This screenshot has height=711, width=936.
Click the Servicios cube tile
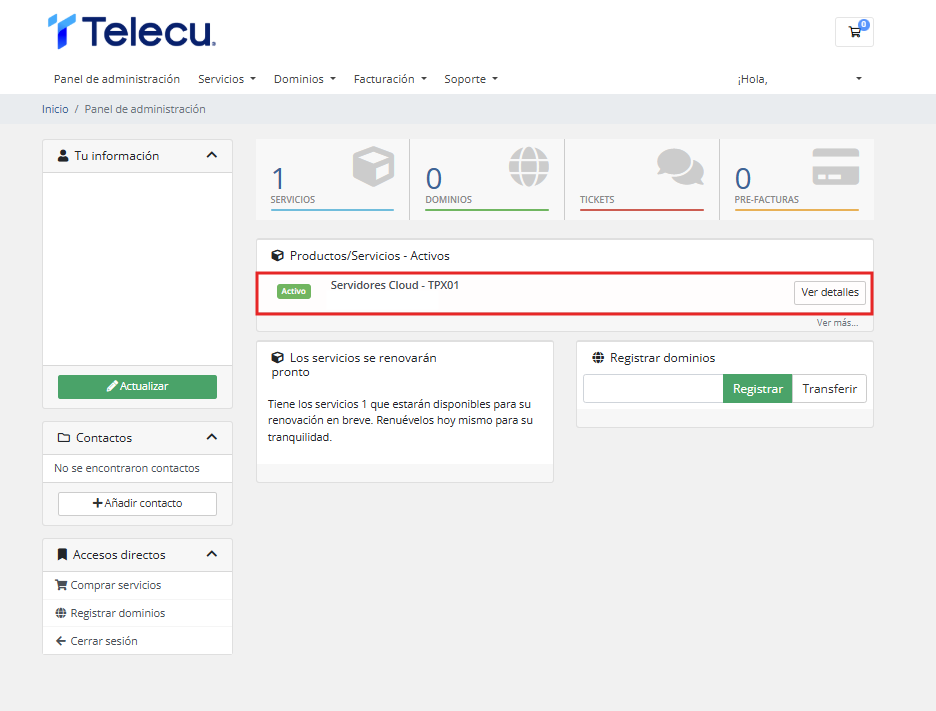(332, 179)
